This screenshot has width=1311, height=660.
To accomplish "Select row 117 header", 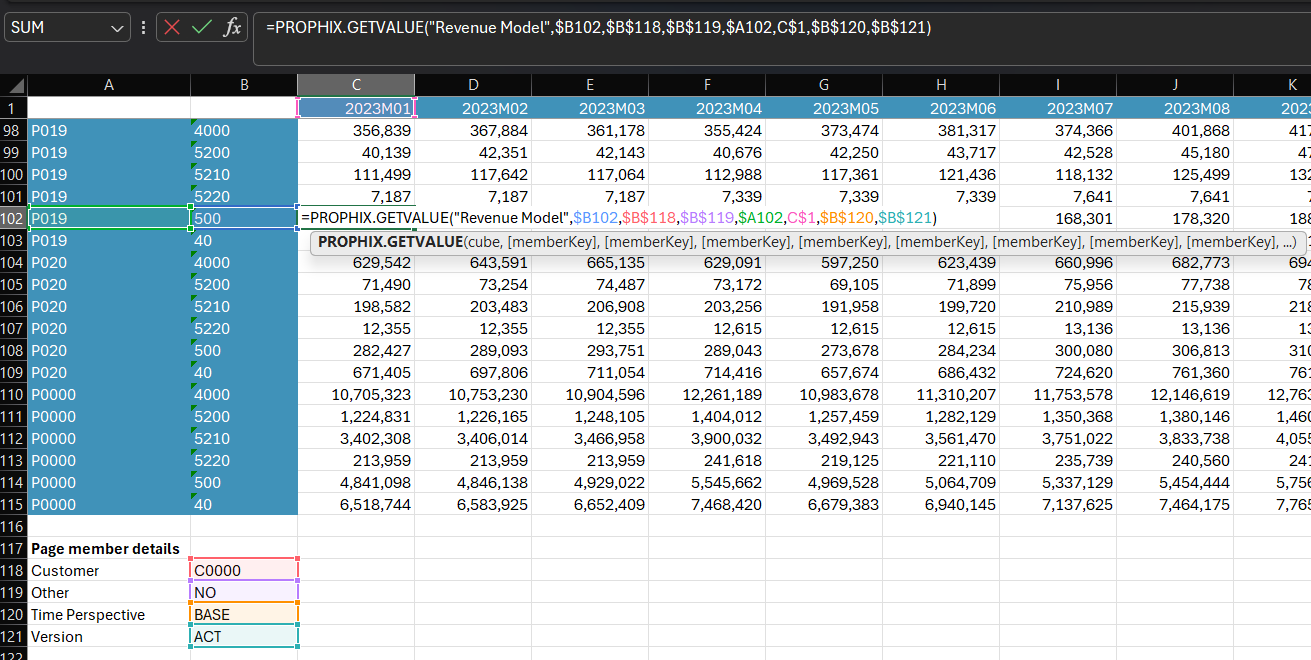I will point(13,548).
